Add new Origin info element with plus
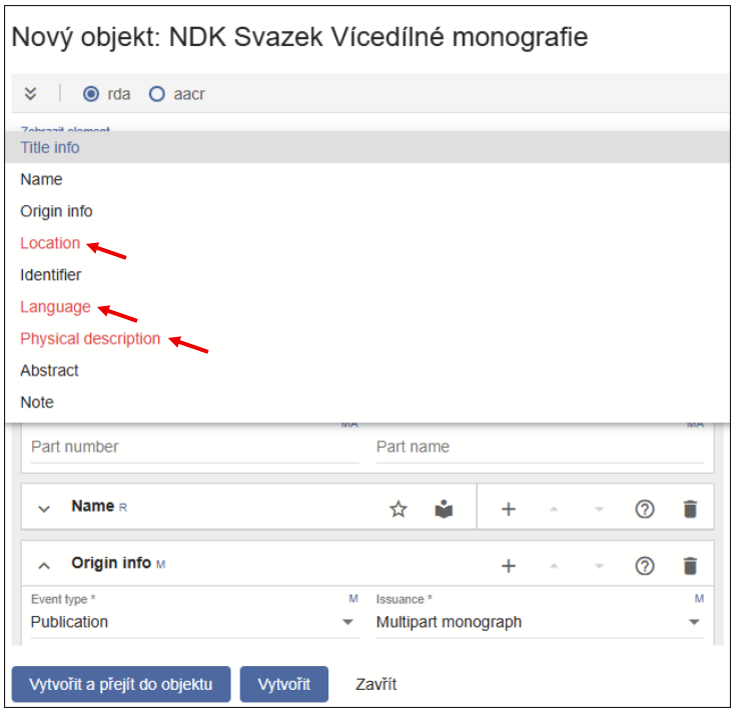Viewport: 734px width, 710px height. coord(508,566)
